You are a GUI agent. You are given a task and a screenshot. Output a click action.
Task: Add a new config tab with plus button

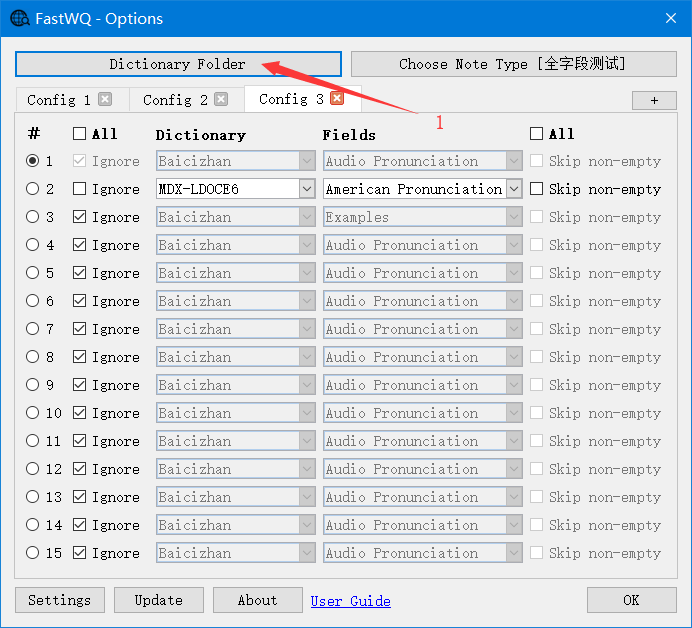coord(654,100)
